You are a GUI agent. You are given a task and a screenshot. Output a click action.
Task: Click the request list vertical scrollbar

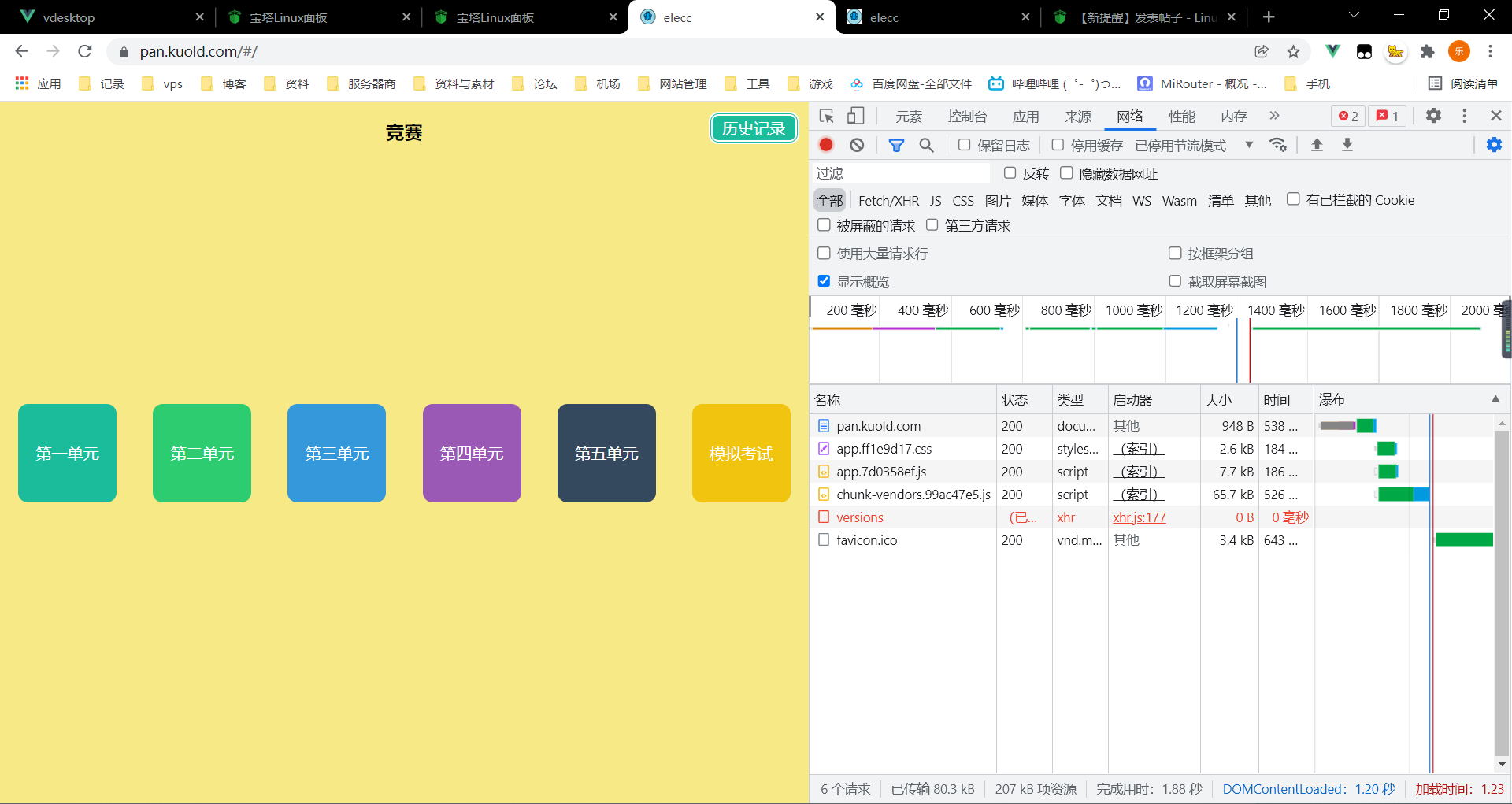coord(1502,592)
